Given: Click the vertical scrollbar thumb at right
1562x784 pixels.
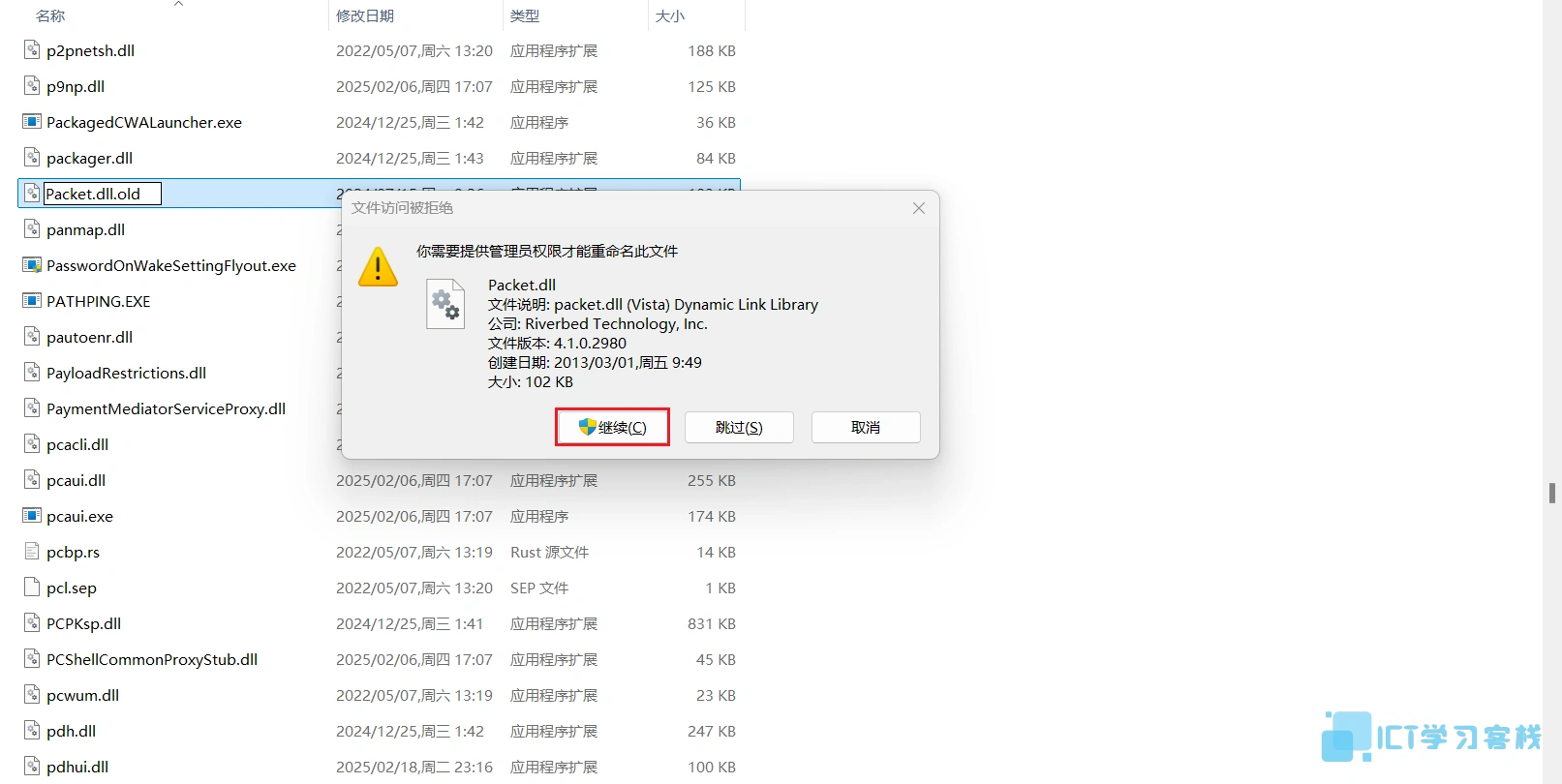Looking at the screenshot, I should 1552,493.
